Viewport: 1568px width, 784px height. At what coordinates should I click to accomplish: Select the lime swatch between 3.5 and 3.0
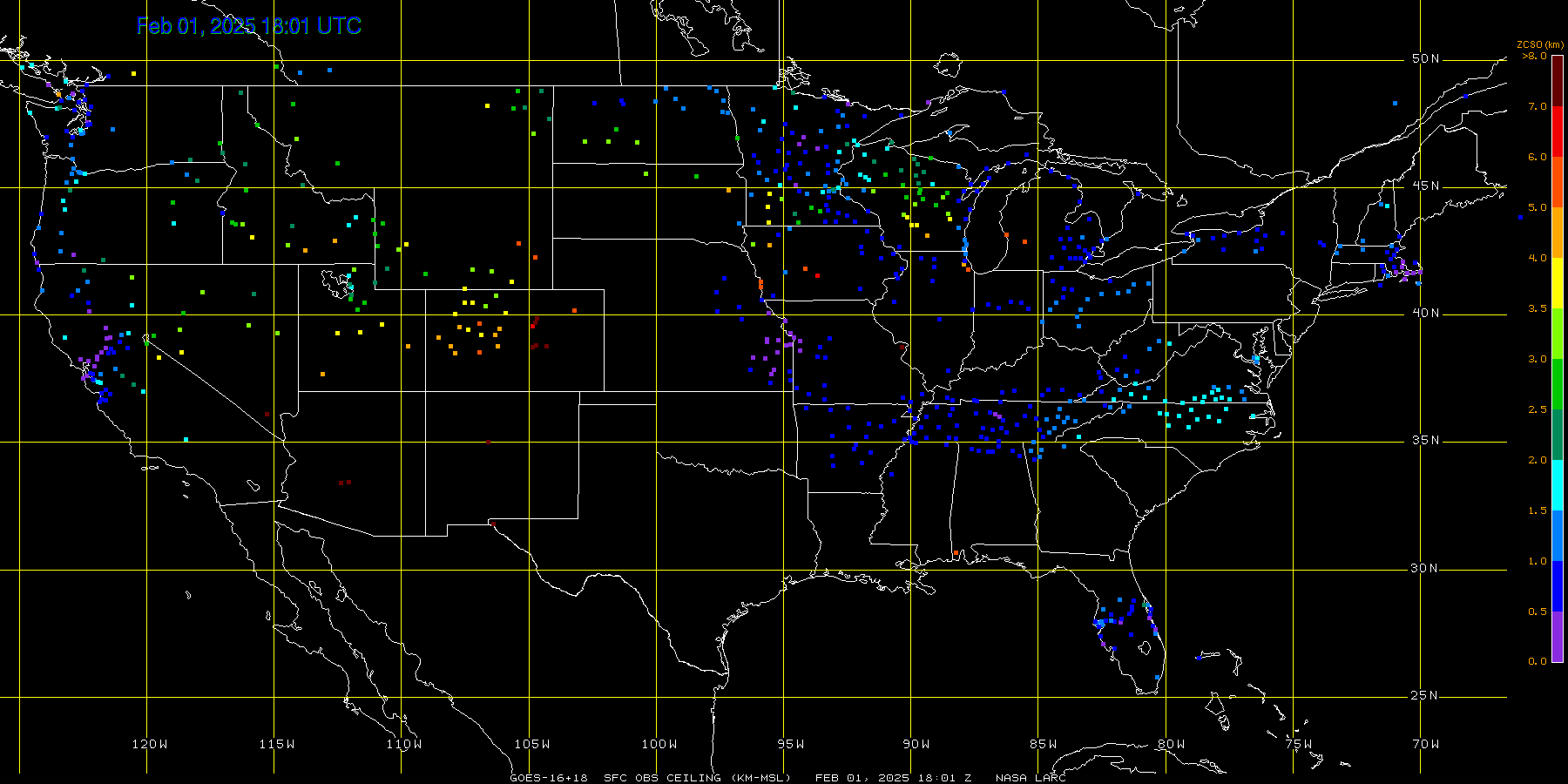(x=1558, y=334)
